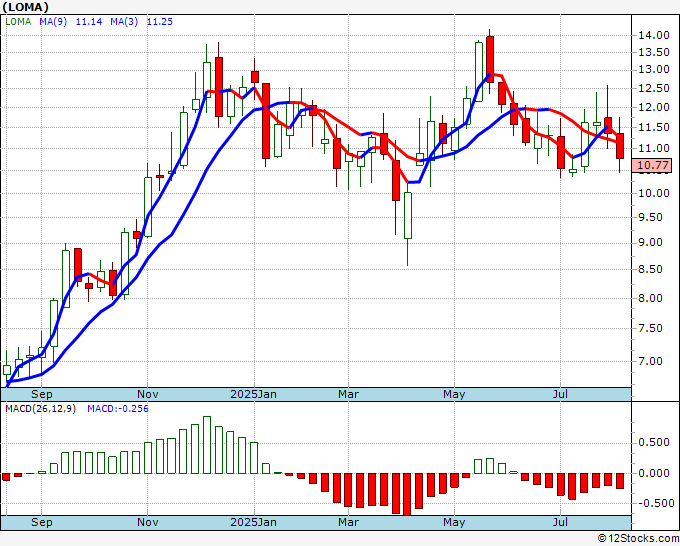
Task: Click the deepest red MACD histogram bar
Action: point(408,494)
